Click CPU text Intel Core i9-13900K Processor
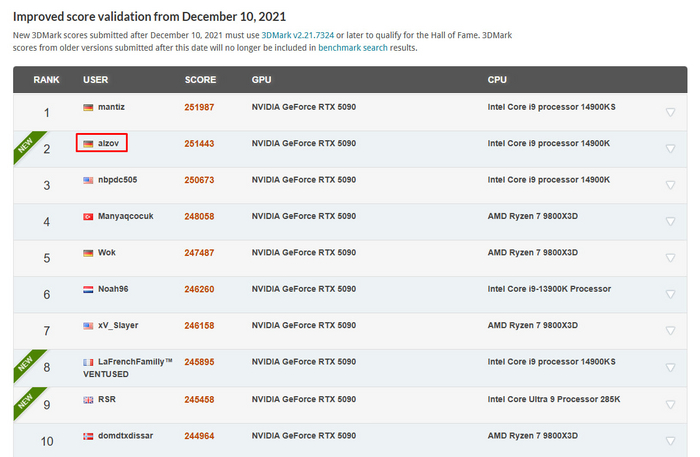This screenshot has width=700, height=457. click(549, 289)
